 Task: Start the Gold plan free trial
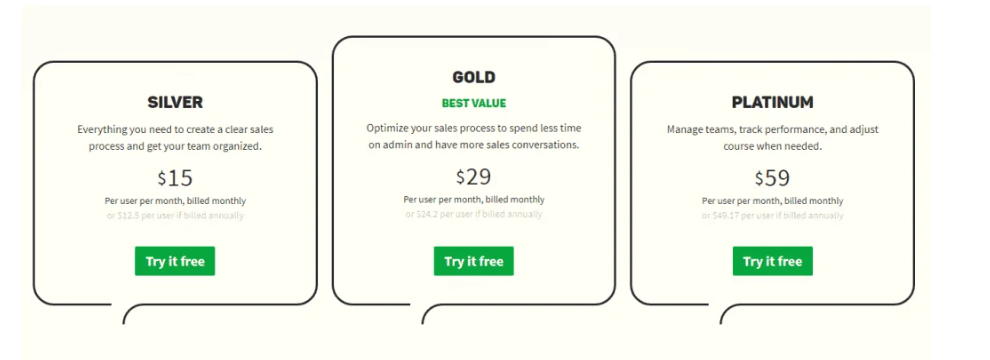click(x=474, y=261)
